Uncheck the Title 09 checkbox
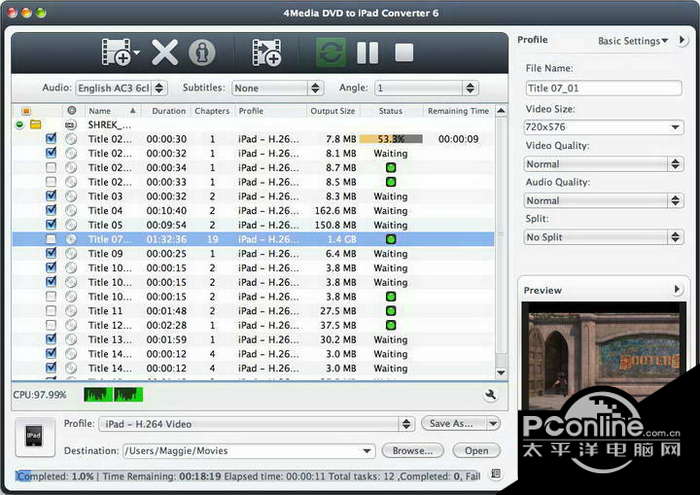This screenshot has height=495, width=700. (51, 253)
